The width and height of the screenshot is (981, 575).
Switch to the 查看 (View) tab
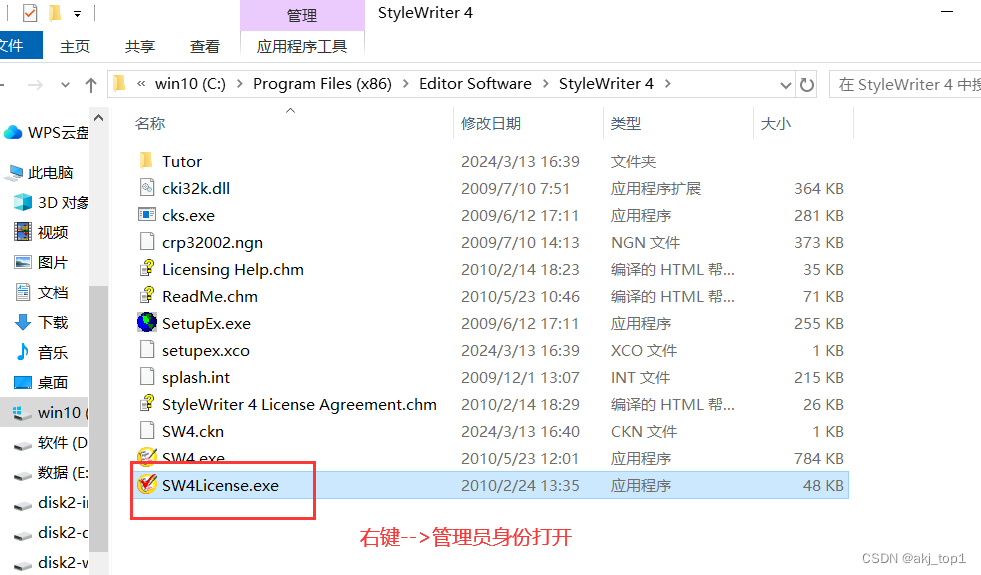pyautogui.click(x=205, y=46)
